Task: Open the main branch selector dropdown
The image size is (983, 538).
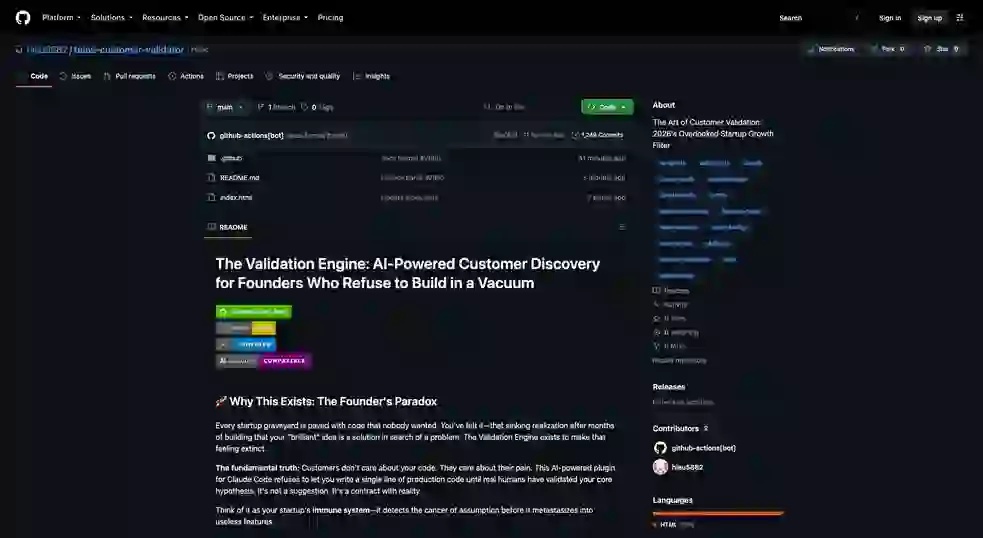Action: (224, 107)
